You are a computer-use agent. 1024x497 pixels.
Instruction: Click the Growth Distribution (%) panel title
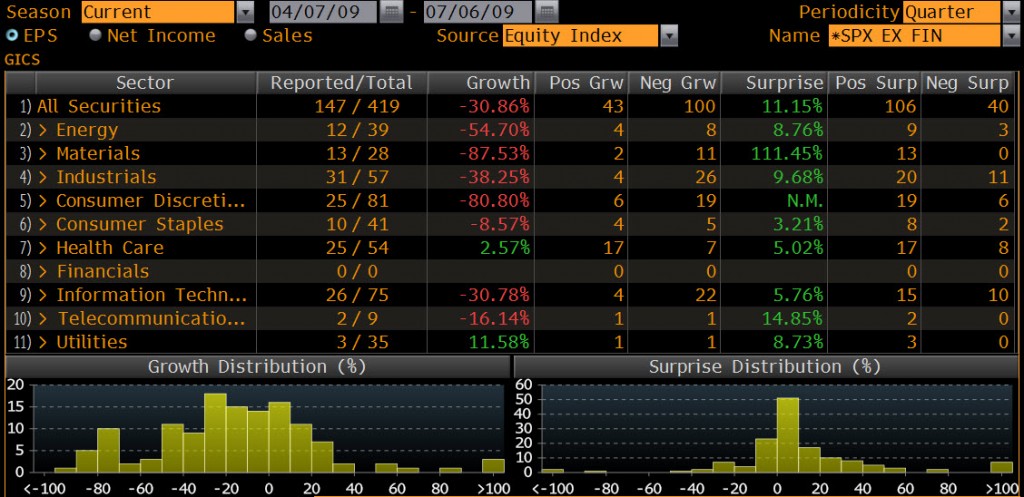[257, 367]
